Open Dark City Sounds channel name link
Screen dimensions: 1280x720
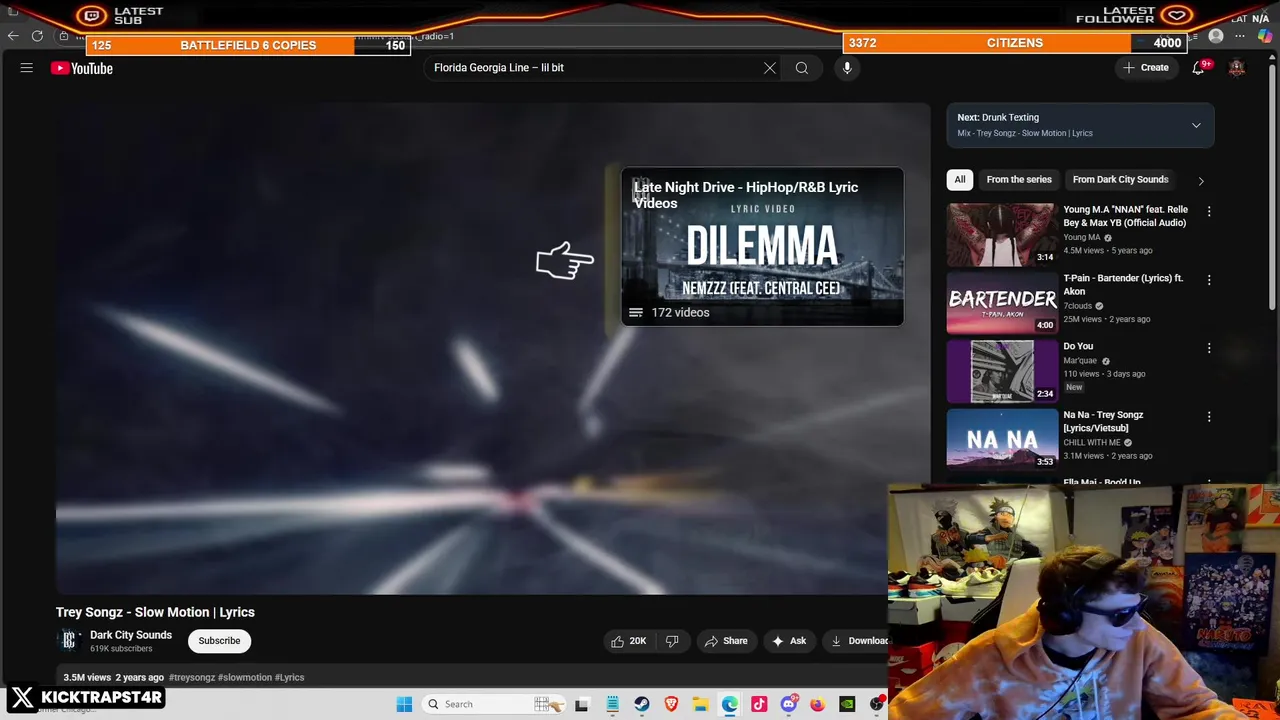131,635
